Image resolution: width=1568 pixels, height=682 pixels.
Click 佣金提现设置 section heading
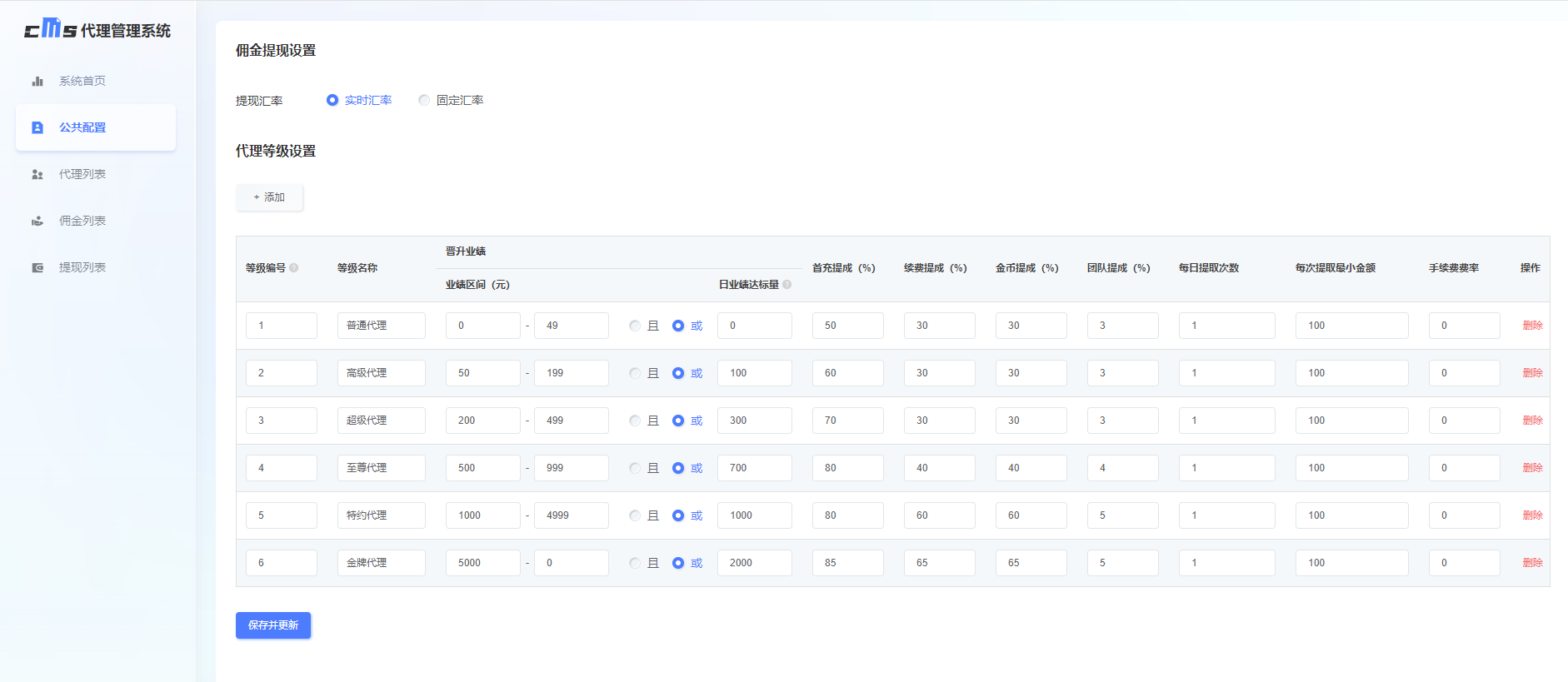[276, 50]
